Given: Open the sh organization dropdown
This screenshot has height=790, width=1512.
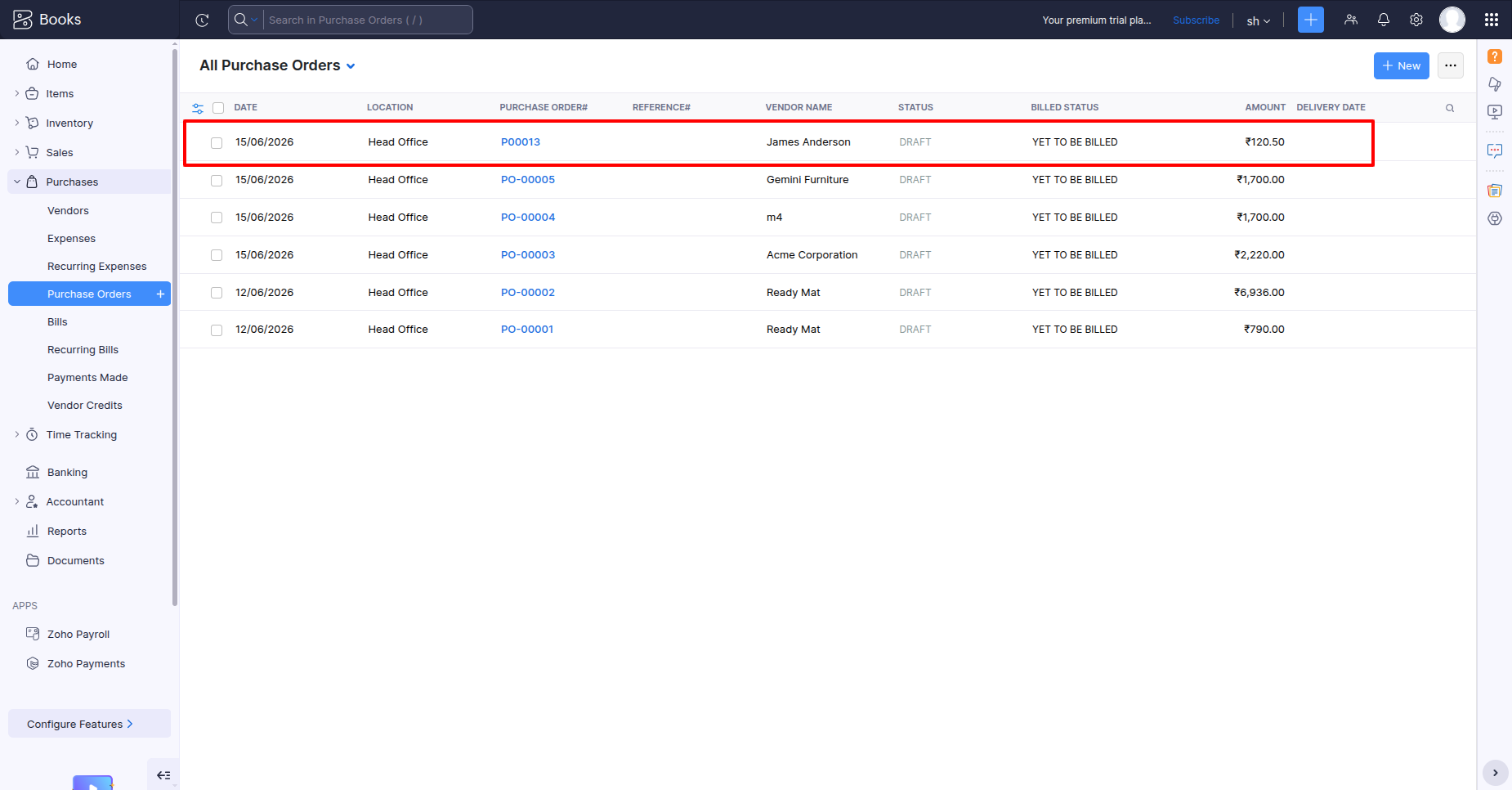Looking at the screenshot, I should [1259, 20].
